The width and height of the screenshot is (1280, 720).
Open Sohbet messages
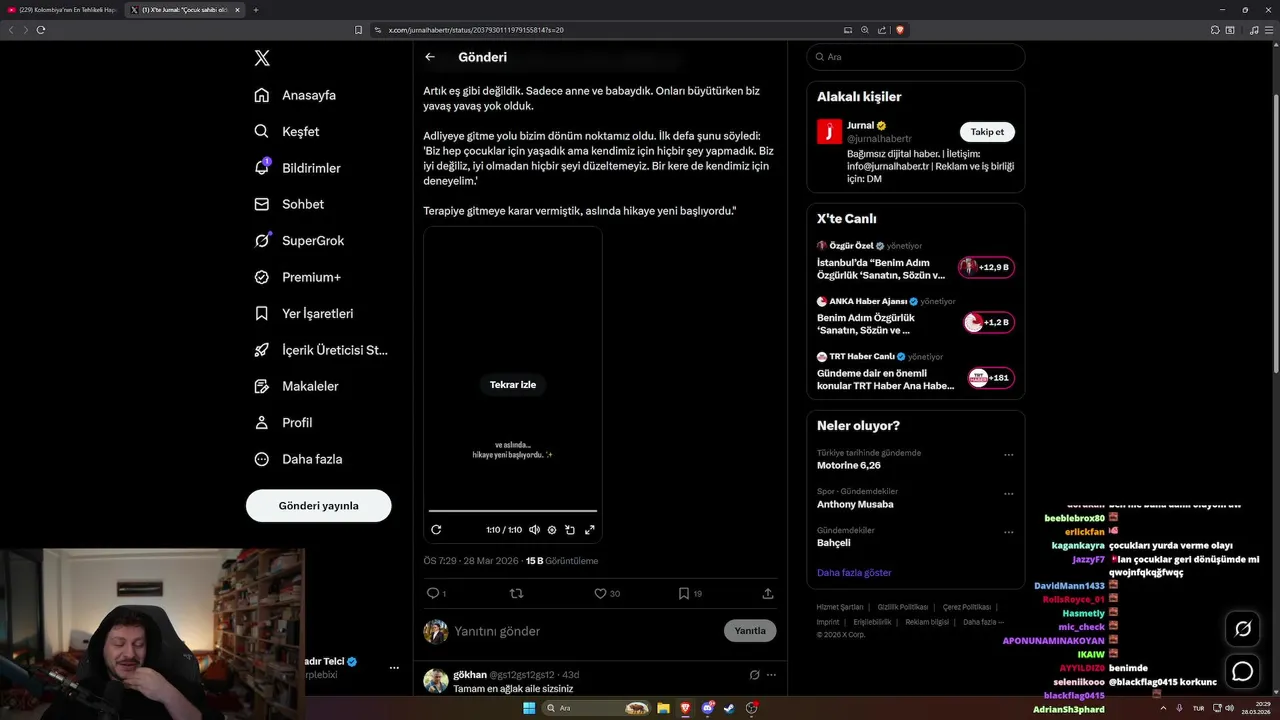(289, 204)
